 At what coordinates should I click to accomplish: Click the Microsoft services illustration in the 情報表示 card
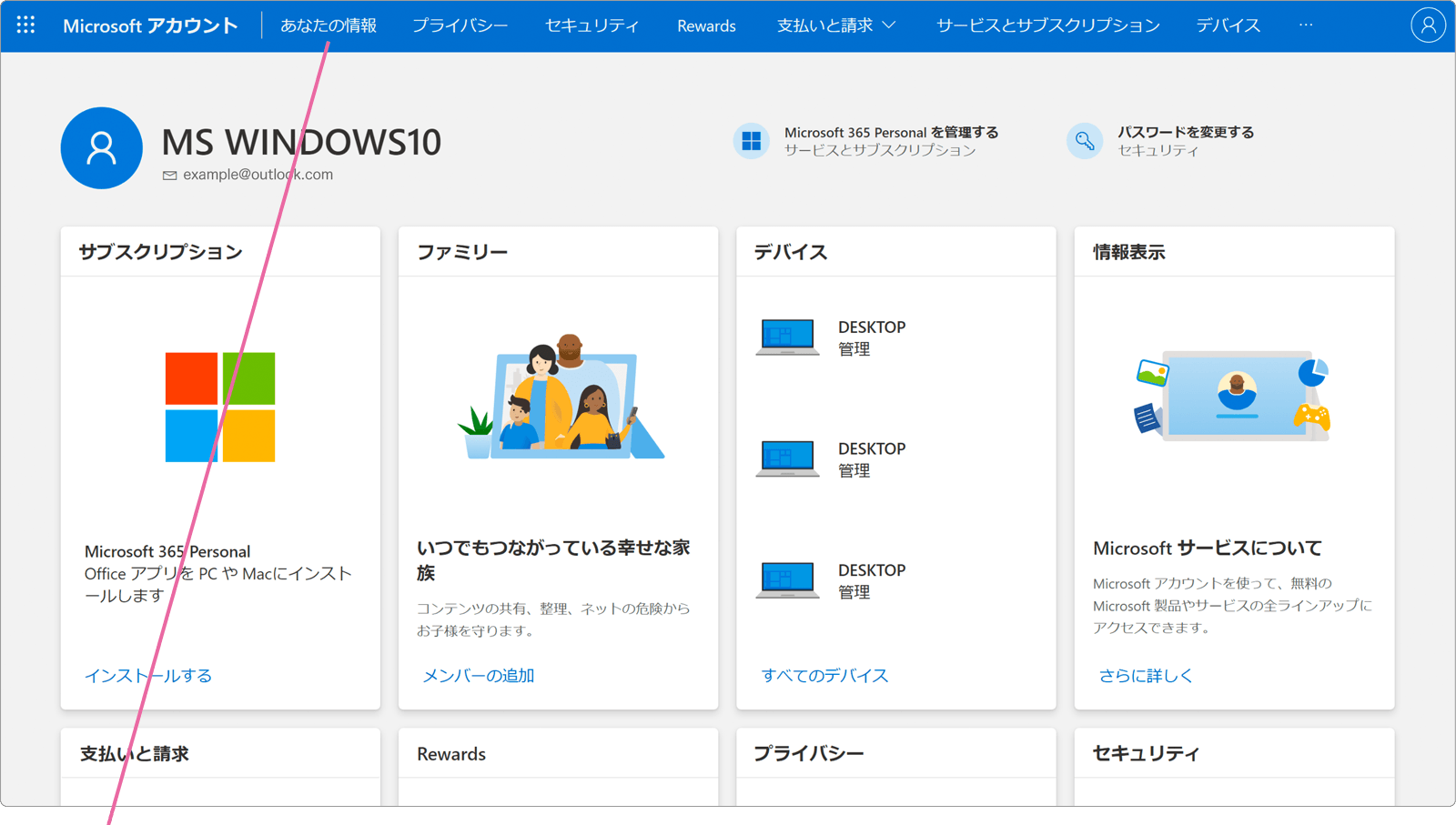coord(1234,397)
